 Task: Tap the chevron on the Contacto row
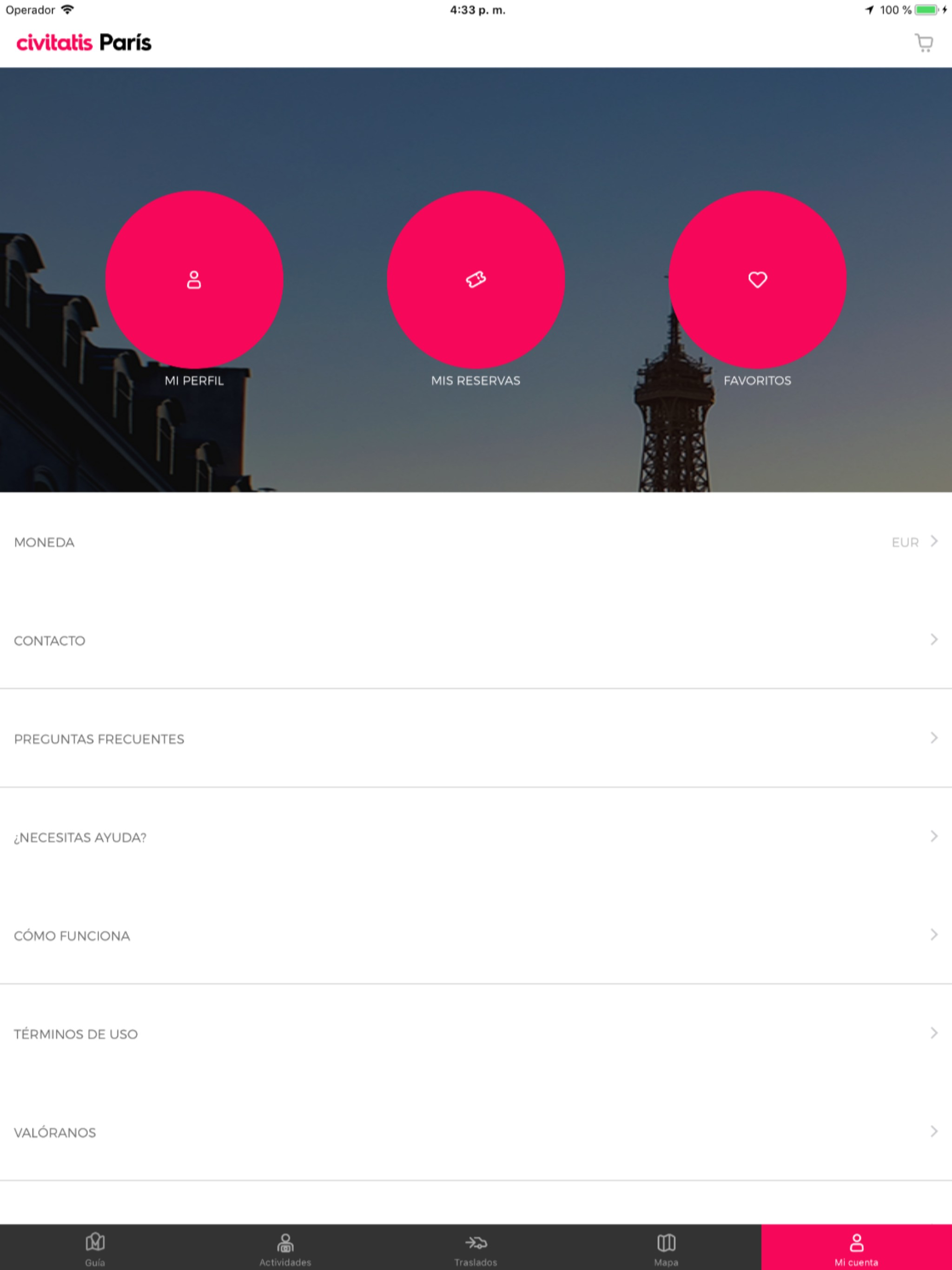(x=934, y=640)
